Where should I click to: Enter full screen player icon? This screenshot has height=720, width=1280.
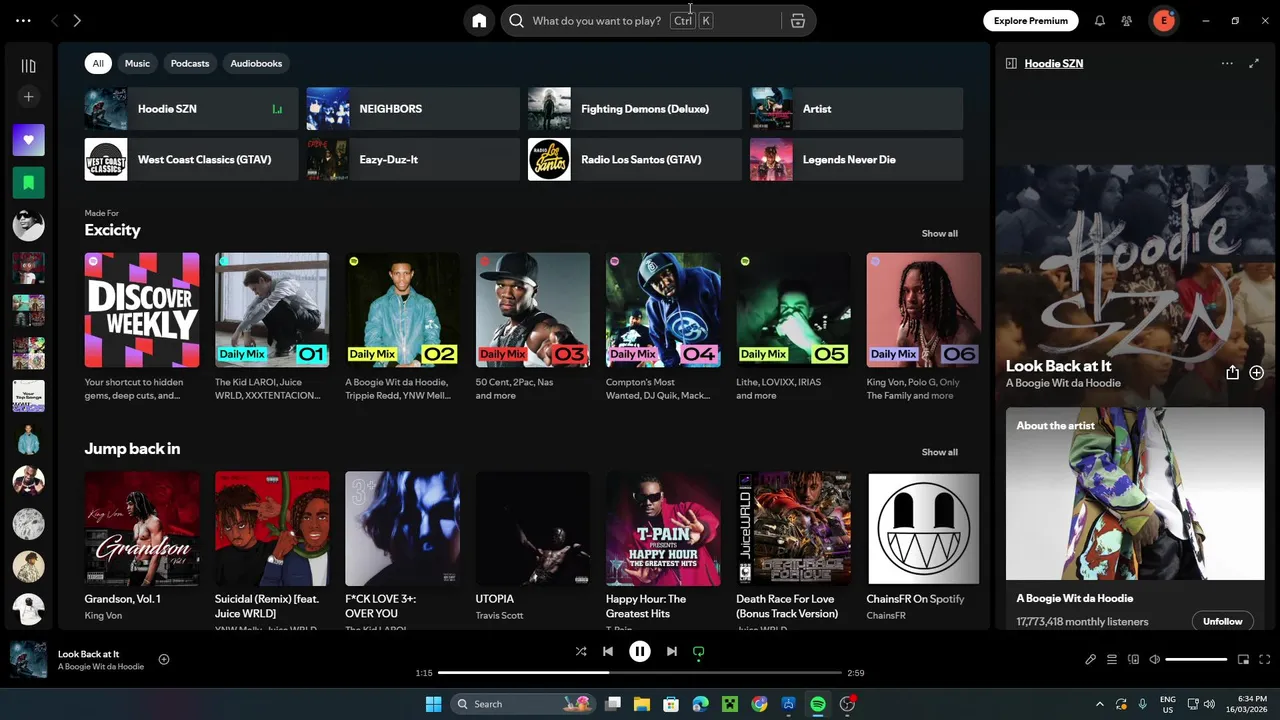click(x=1265, y=659)
